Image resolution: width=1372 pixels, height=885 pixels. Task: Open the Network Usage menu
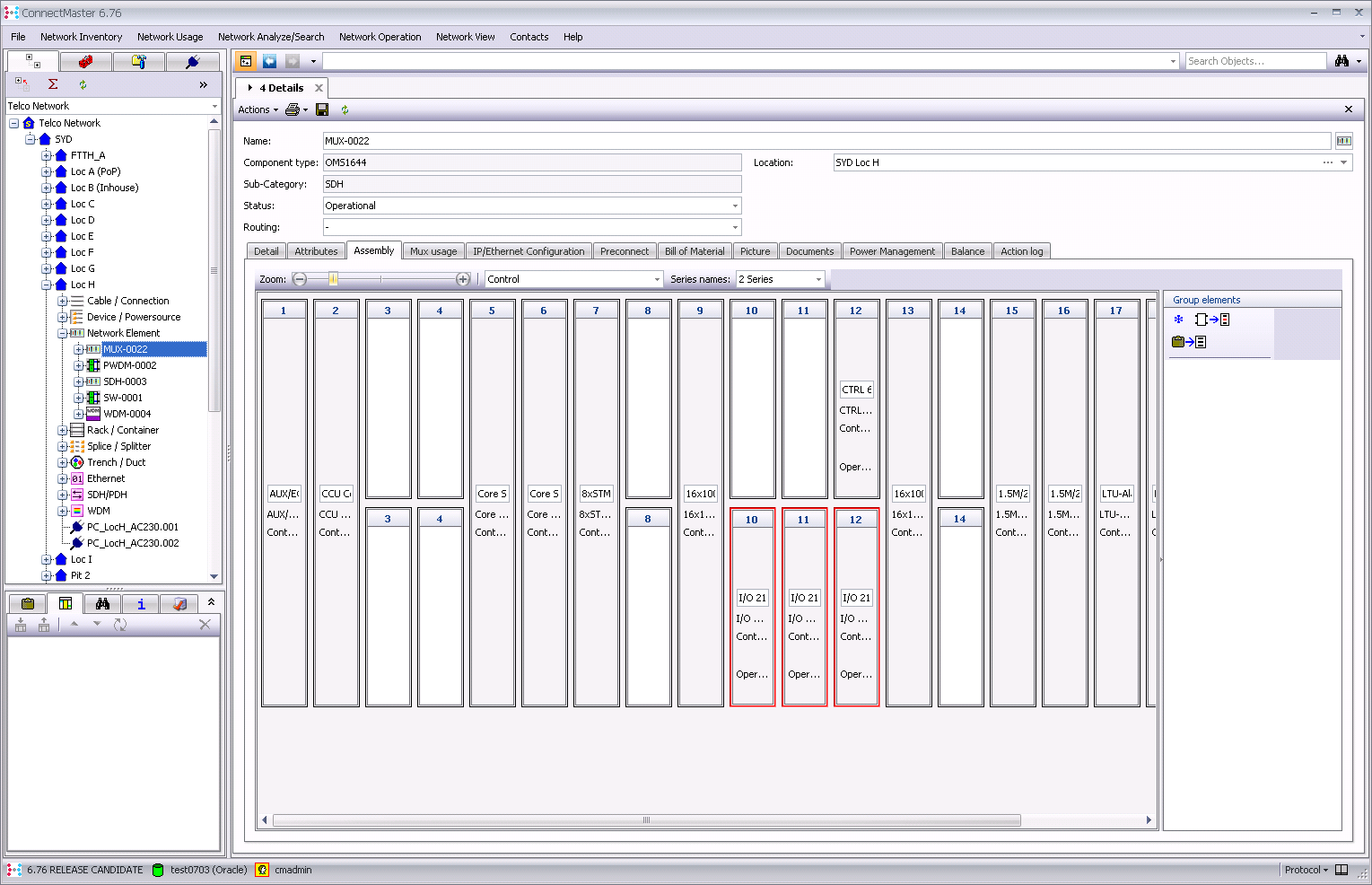170,37
